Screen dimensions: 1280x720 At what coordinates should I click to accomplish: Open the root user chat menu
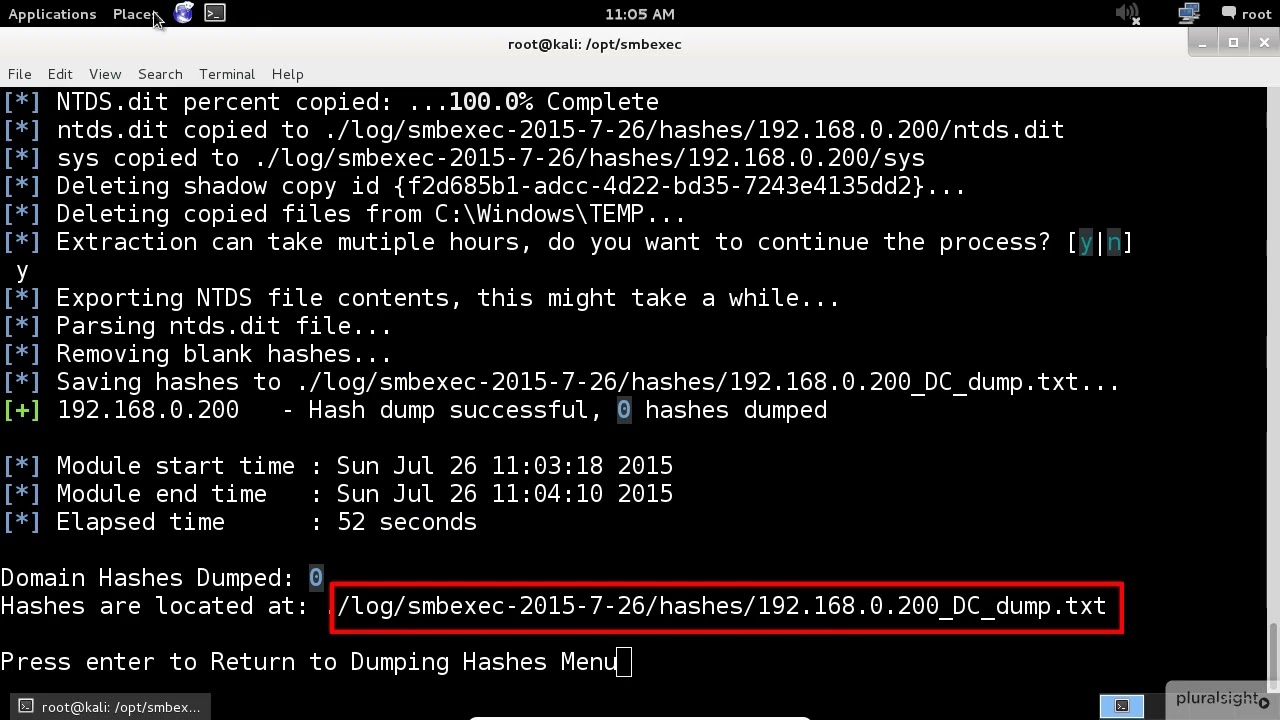1246,14
